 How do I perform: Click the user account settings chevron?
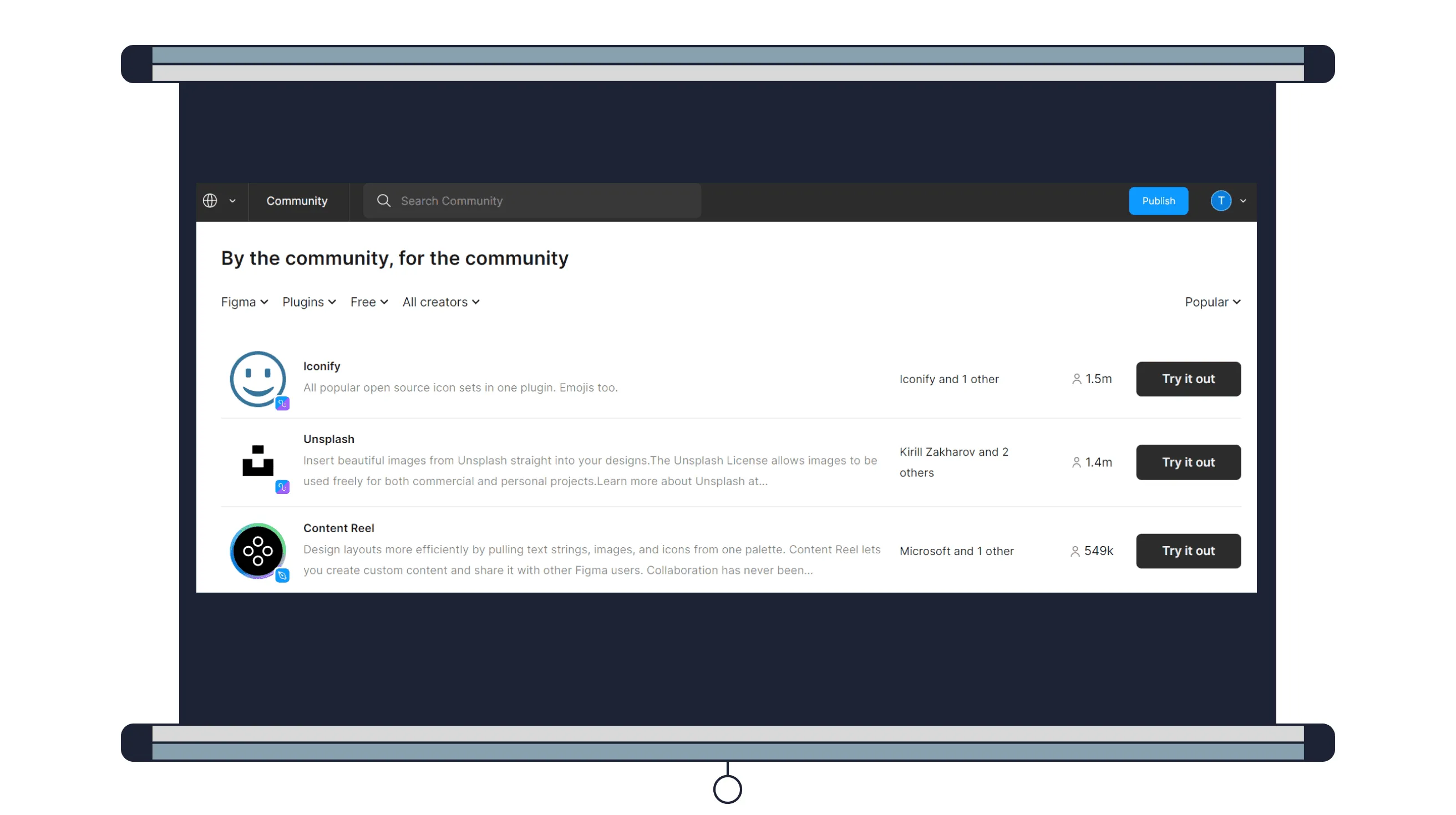pyautogui.click(x=1243, y=200)
